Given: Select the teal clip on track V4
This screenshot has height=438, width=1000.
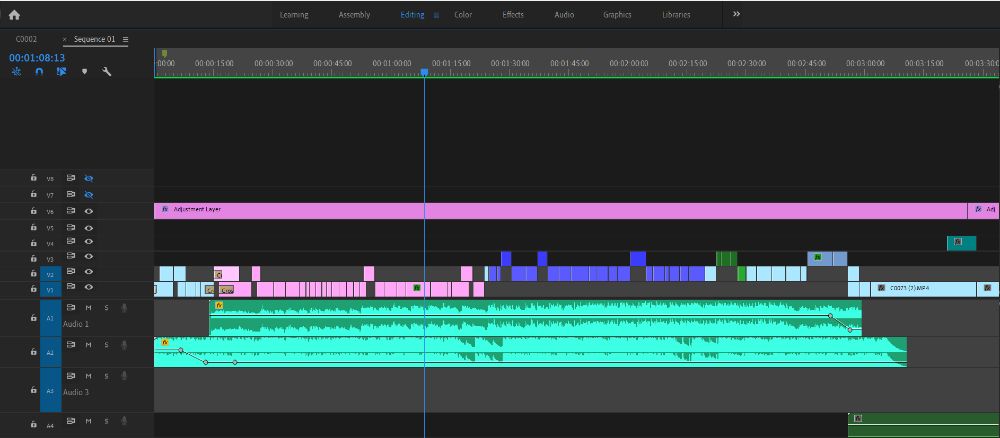Looking at the screenshot, I should point(962,243).
